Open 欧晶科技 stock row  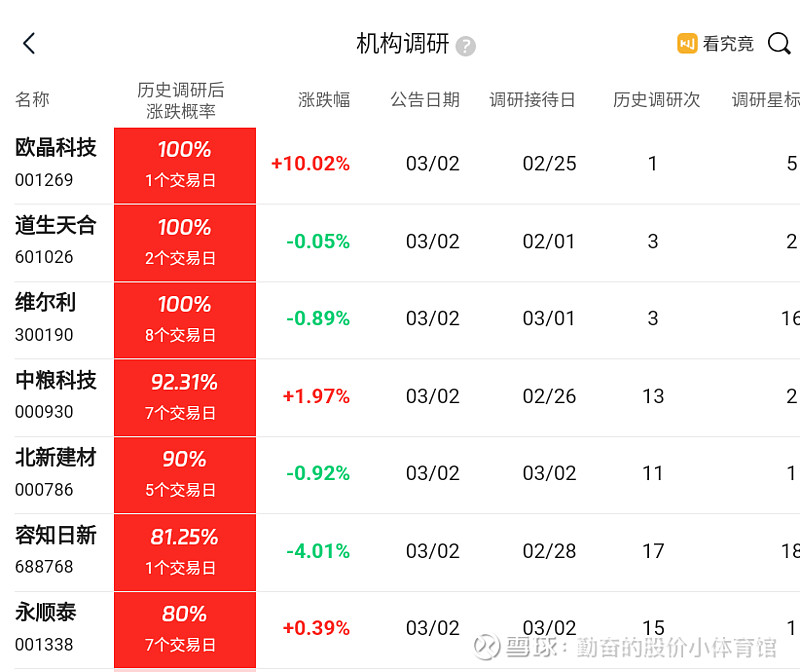tap(400, 165)
